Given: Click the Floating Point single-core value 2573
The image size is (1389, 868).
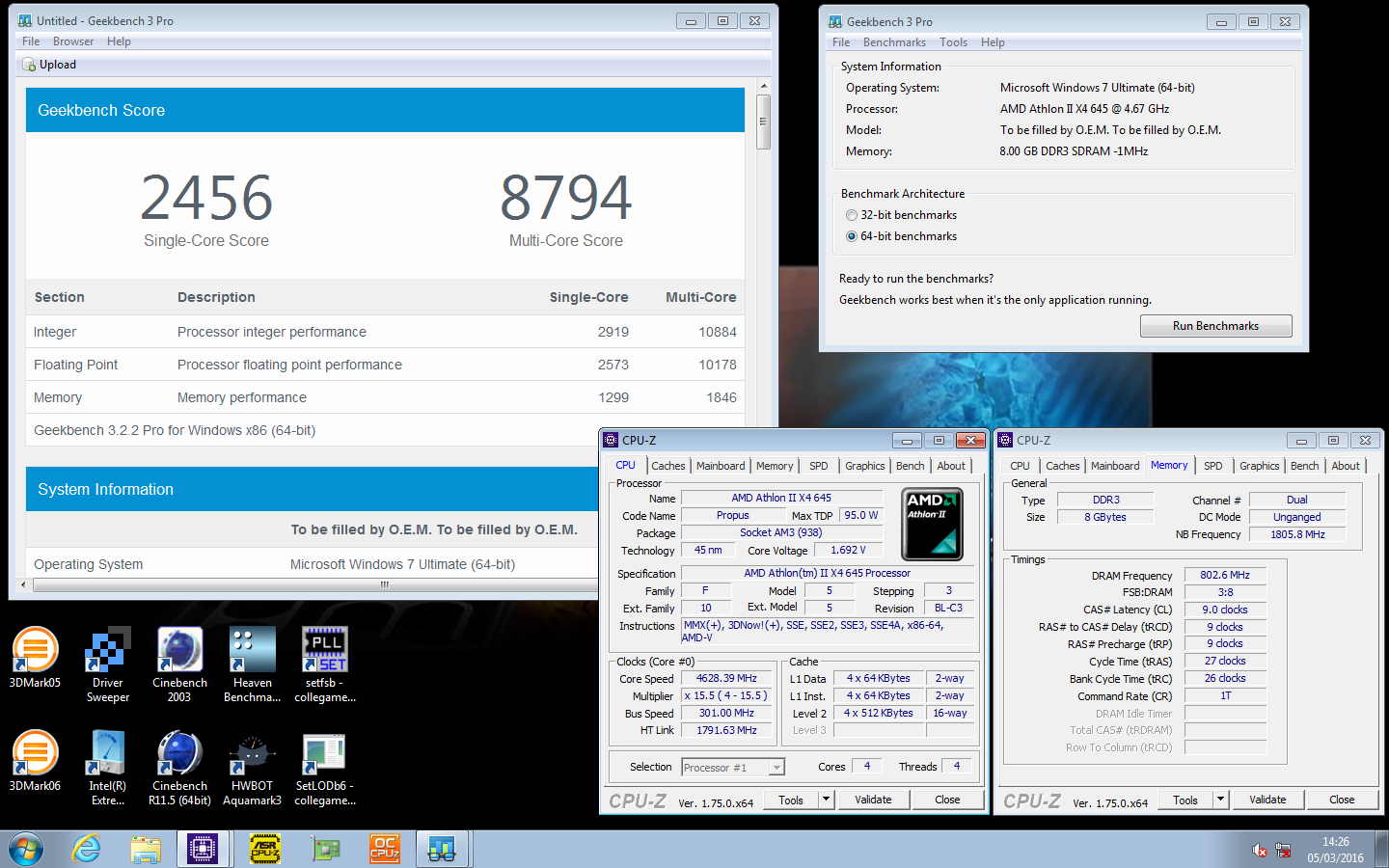Looking at the screenshot, I should click(613, 365).
